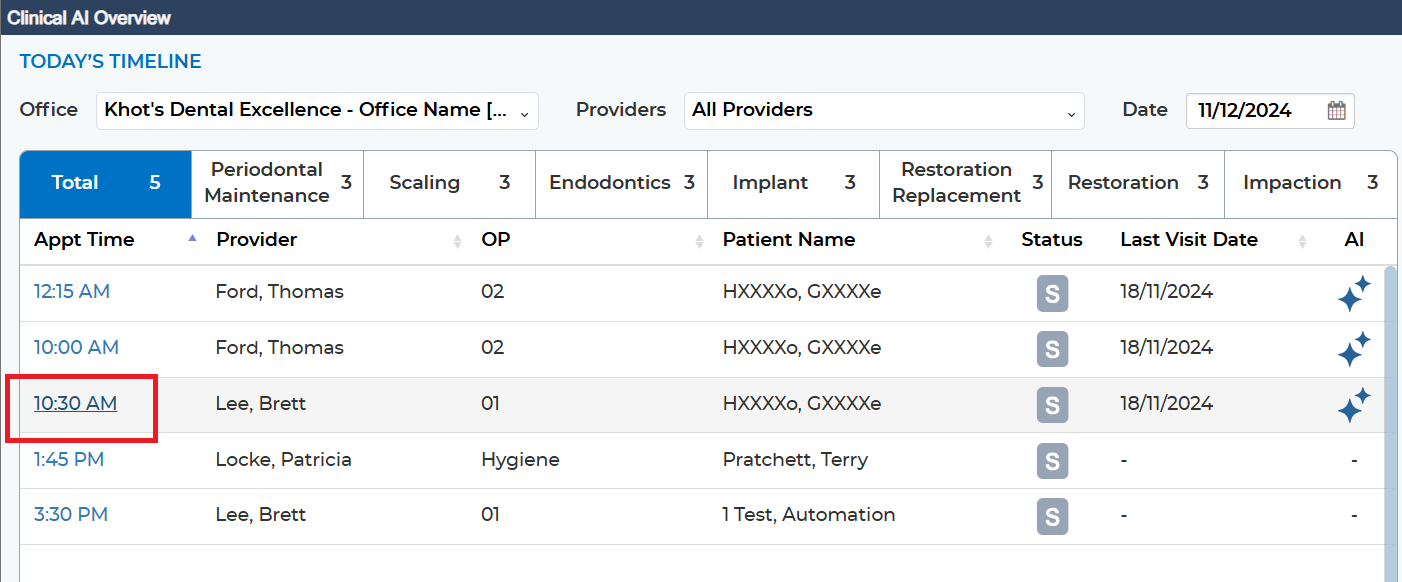The image size is (1402, 582).
Task: Click OP 02 in 10:00 AM row
Action: click(493, 348)
